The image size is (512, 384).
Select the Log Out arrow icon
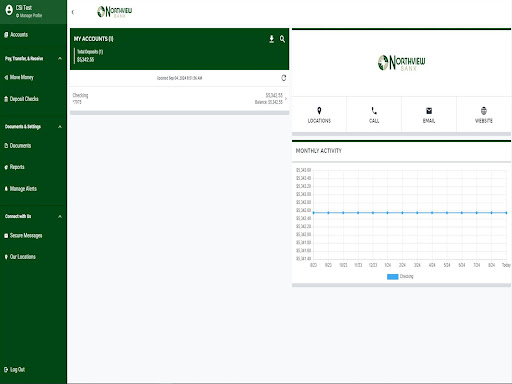(6, 369)
